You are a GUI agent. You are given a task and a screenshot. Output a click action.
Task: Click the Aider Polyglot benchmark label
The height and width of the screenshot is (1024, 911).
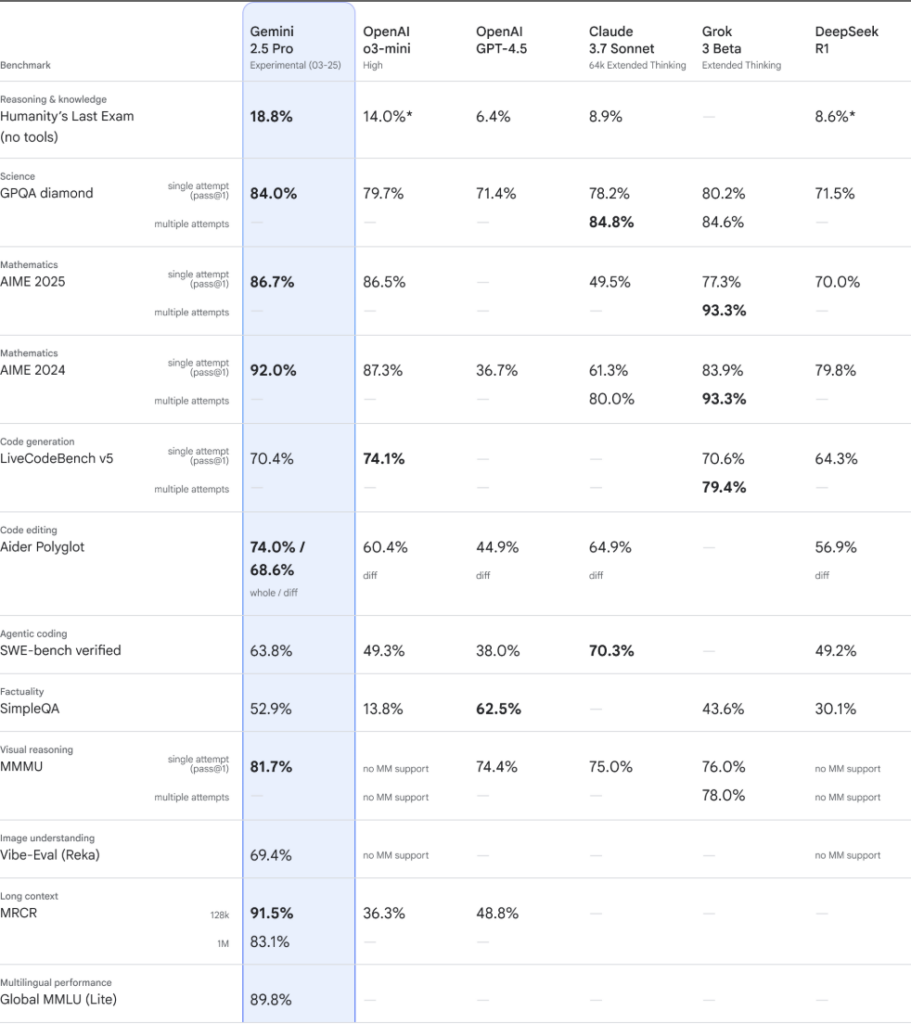42,547
